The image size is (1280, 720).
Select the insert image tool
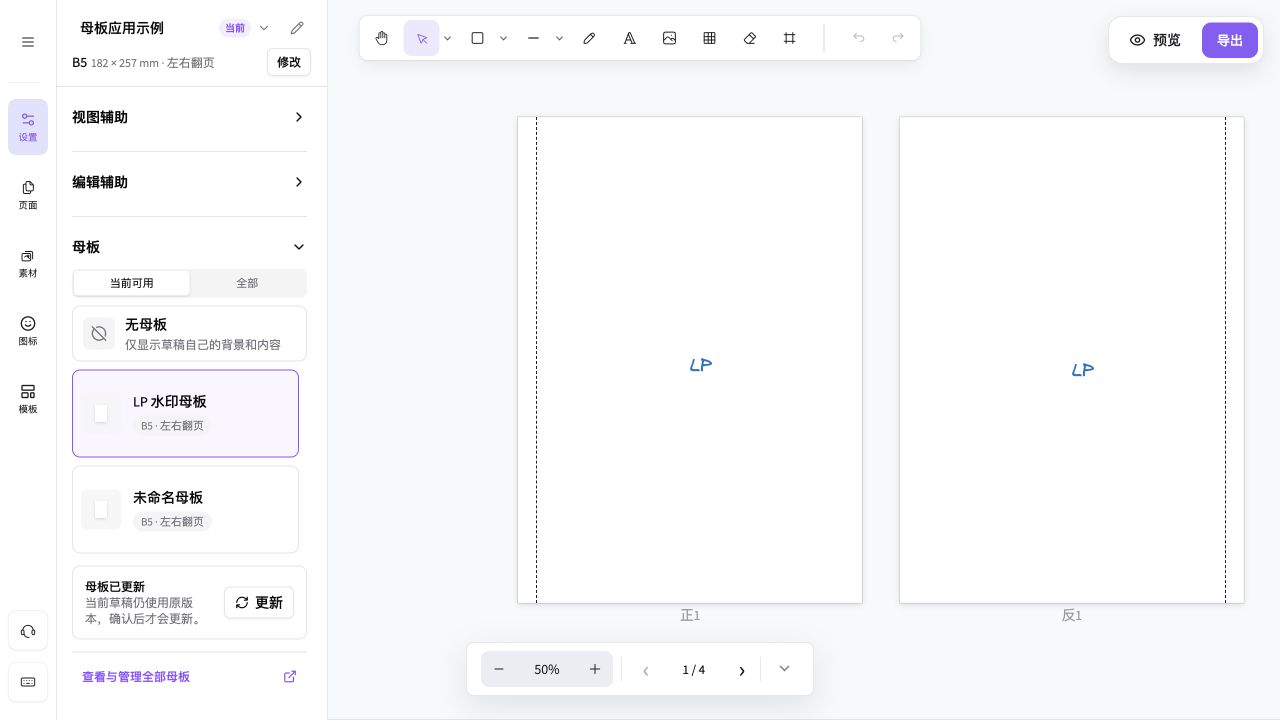[670, 38]
